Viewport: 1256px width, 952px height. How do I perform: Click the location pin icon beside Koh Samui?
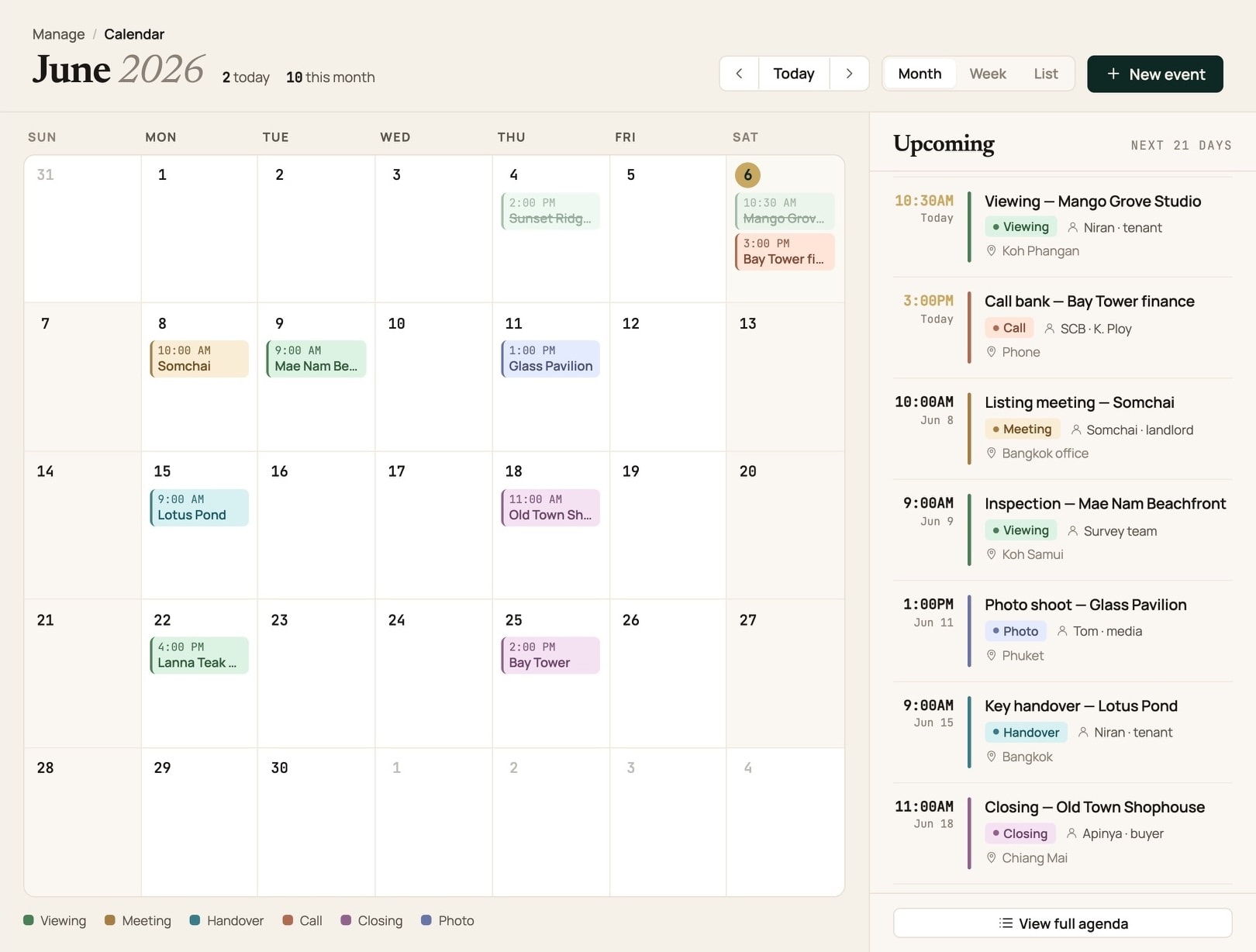pos(991,554)
